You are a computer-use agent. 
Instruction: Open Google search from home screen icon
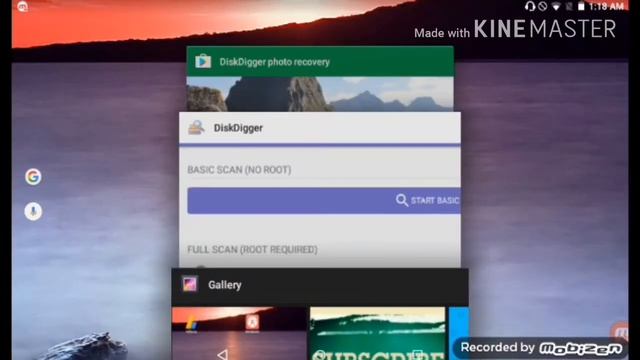click(x=33, y=177)
